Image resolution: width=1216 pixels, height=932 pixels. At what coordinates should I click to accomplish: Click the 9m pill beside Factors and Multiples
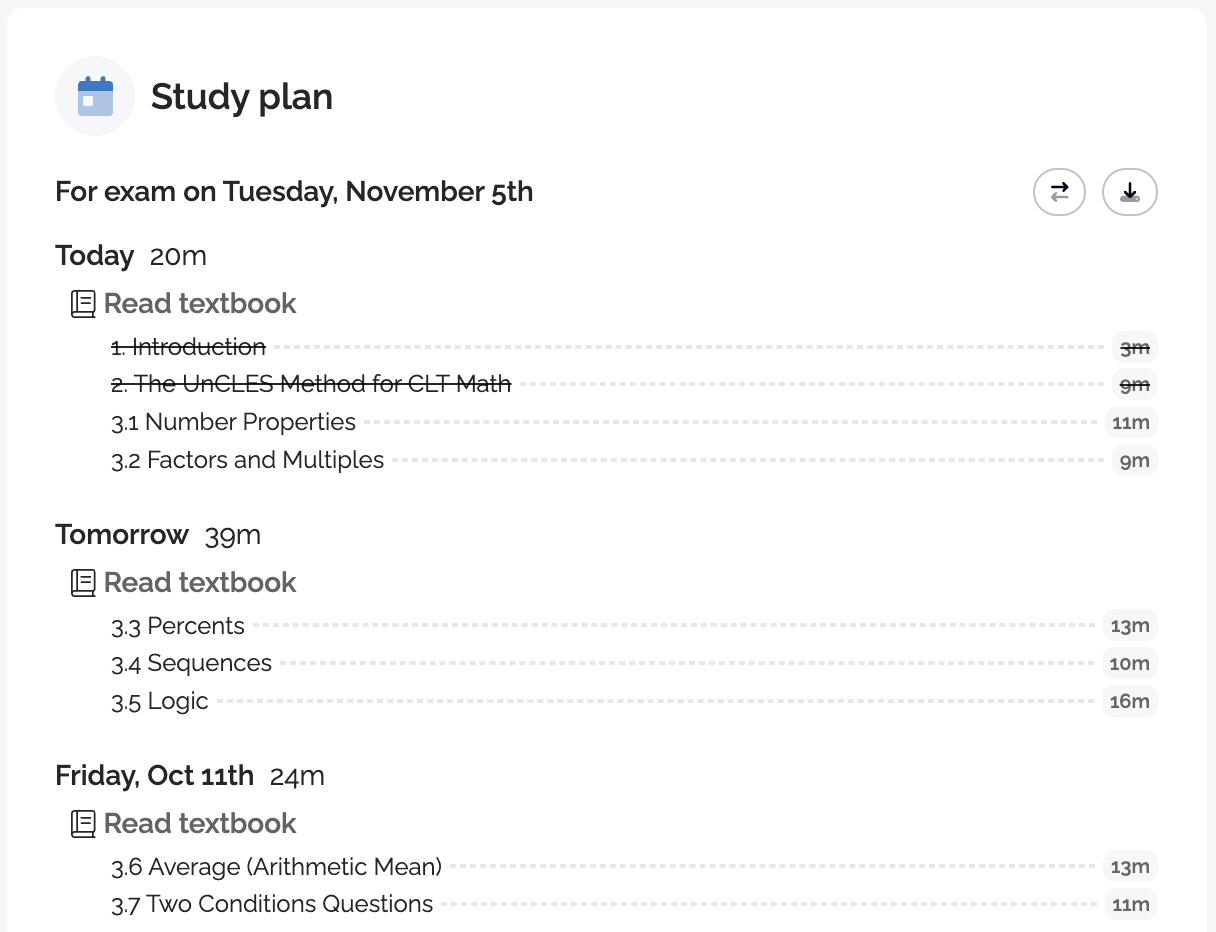[1134, 460]
